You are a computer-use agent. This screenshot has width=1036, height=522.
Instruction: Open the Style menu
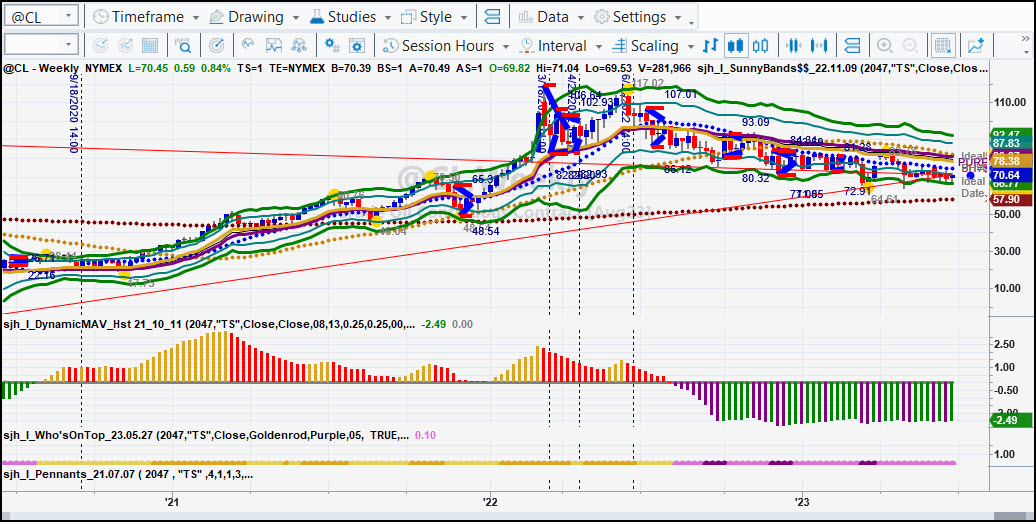(435, 17)
